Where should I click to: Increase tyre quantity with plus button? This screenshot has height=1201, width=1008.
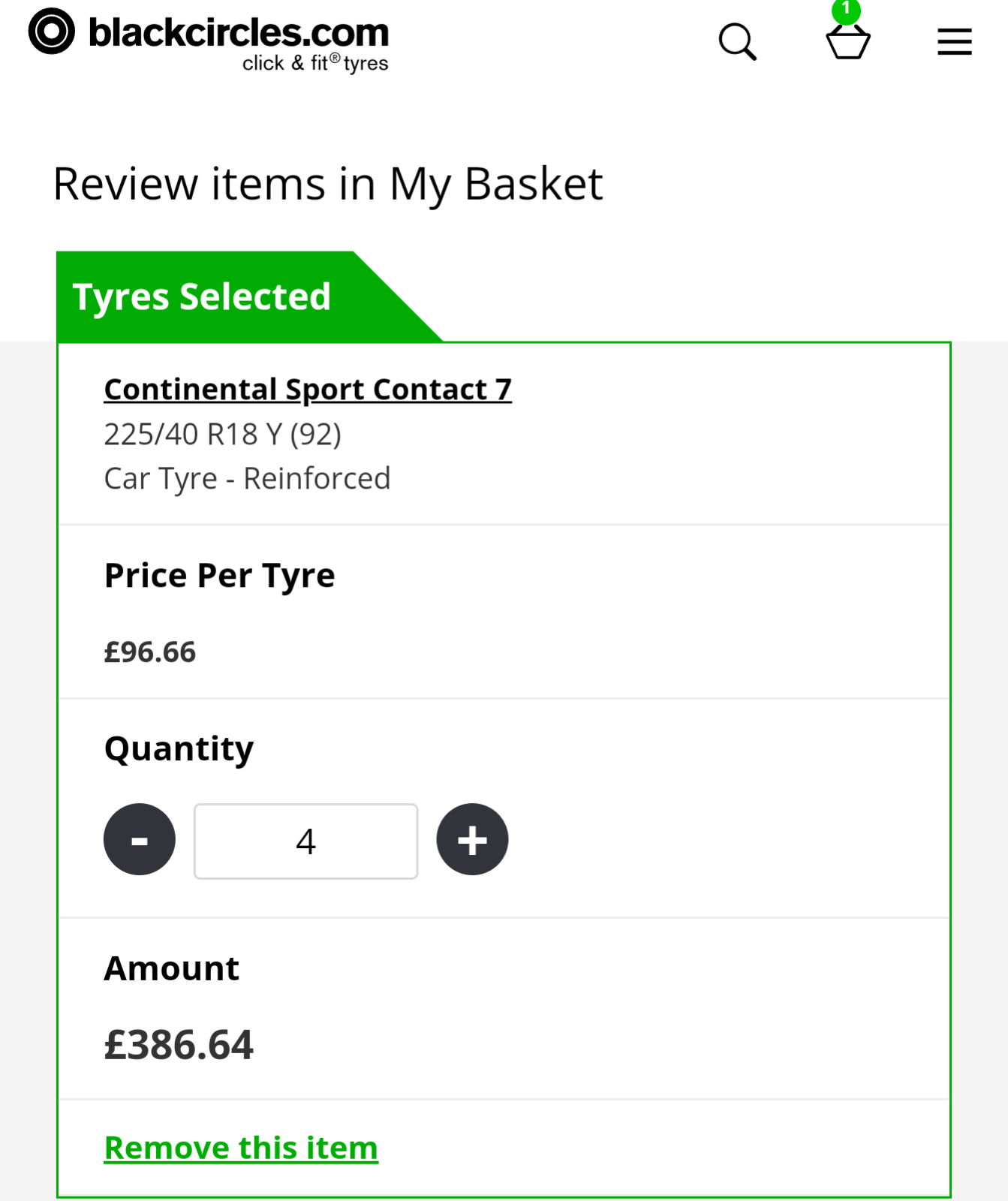coord(472,839)
